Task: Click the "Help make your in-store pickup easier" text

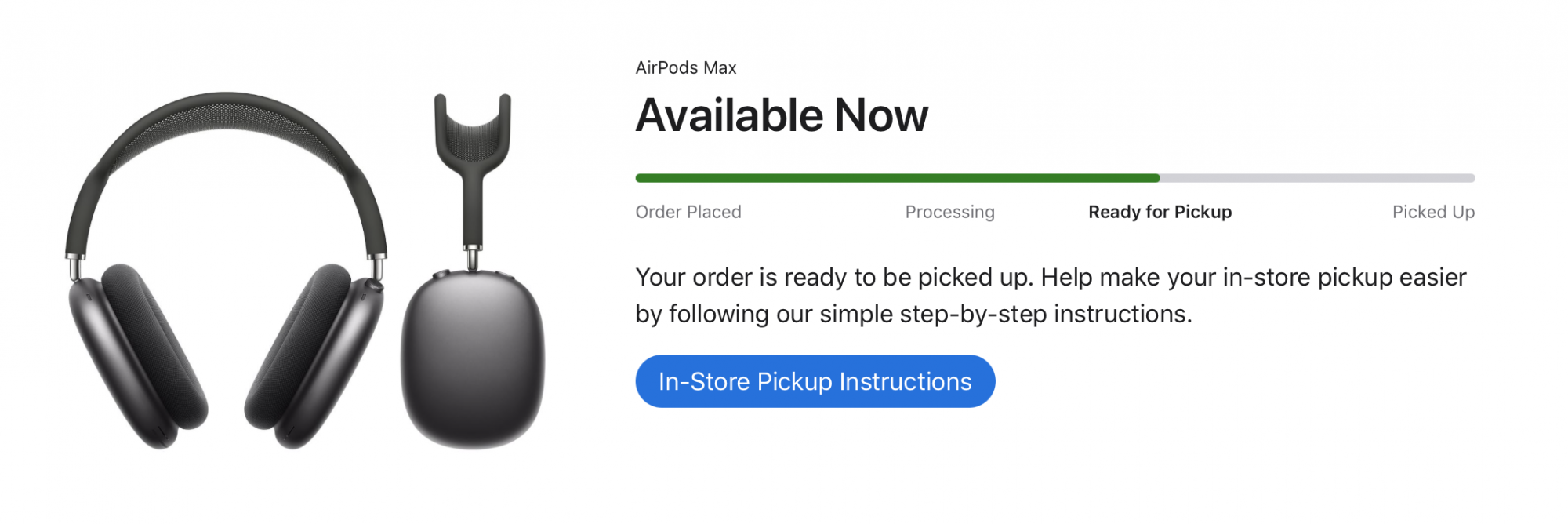Action: coord(1253,277)
